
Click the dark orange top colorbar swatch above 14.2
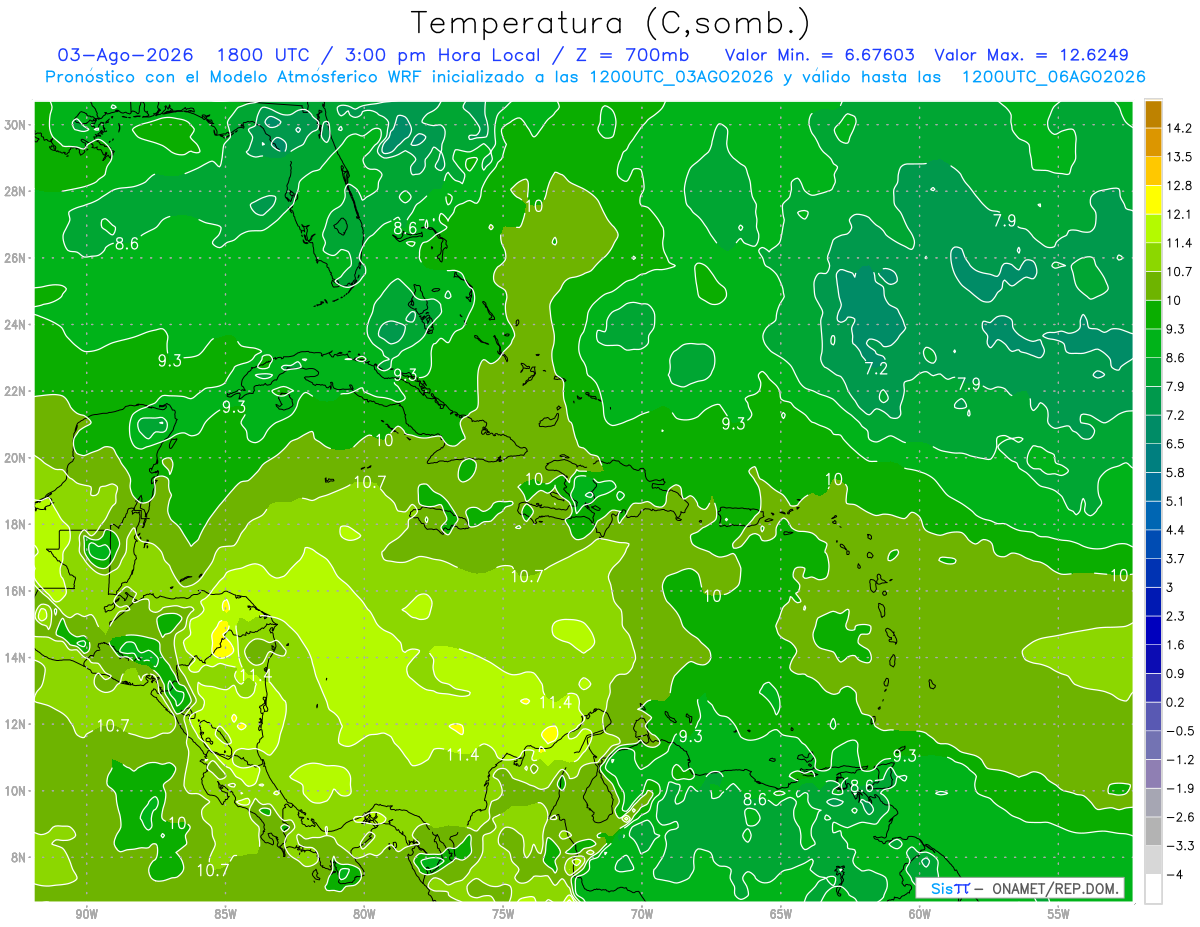tap(1153, 113)
